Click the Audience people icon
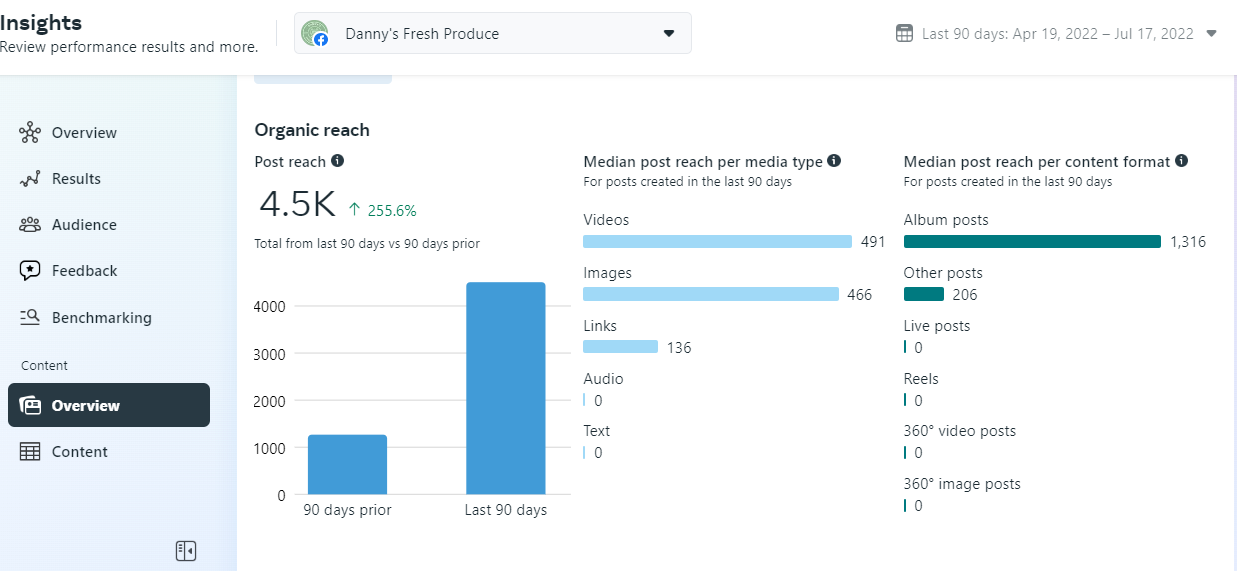Viewport: 1237px width, 571px height. point(30,225)
